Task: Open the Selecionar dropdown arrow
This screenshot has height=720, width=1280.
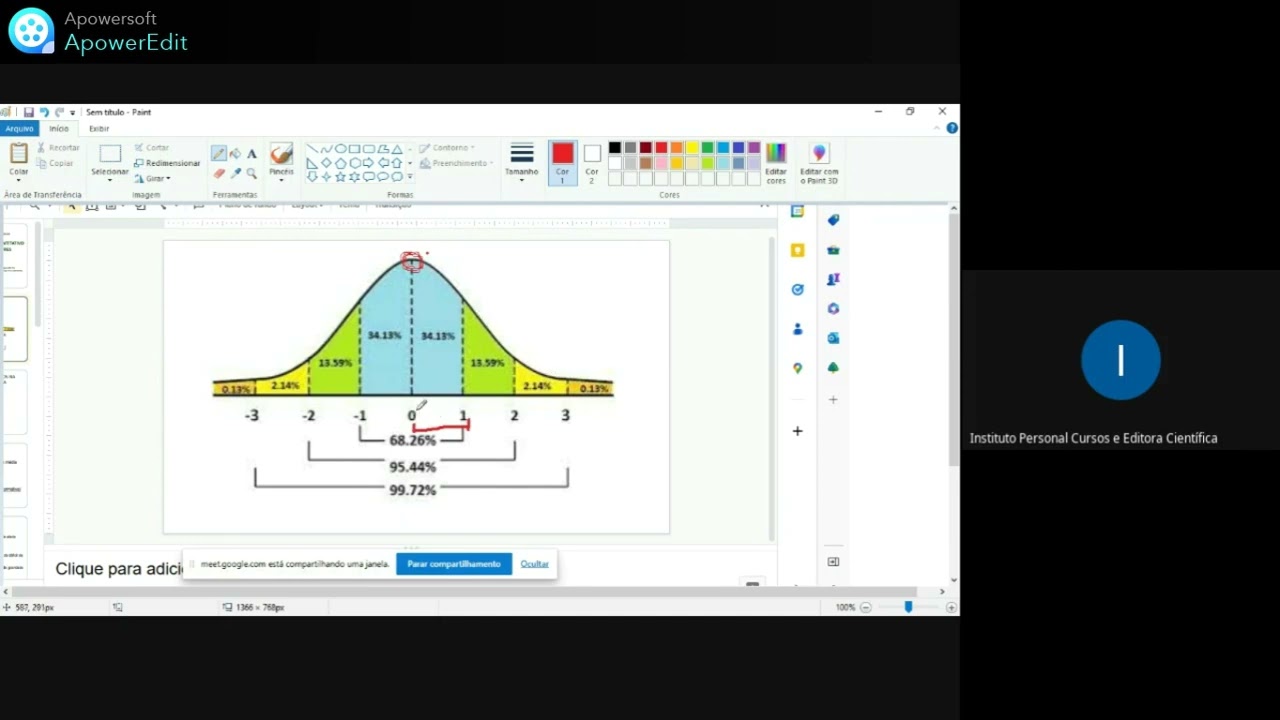Action: pos(110,180)
